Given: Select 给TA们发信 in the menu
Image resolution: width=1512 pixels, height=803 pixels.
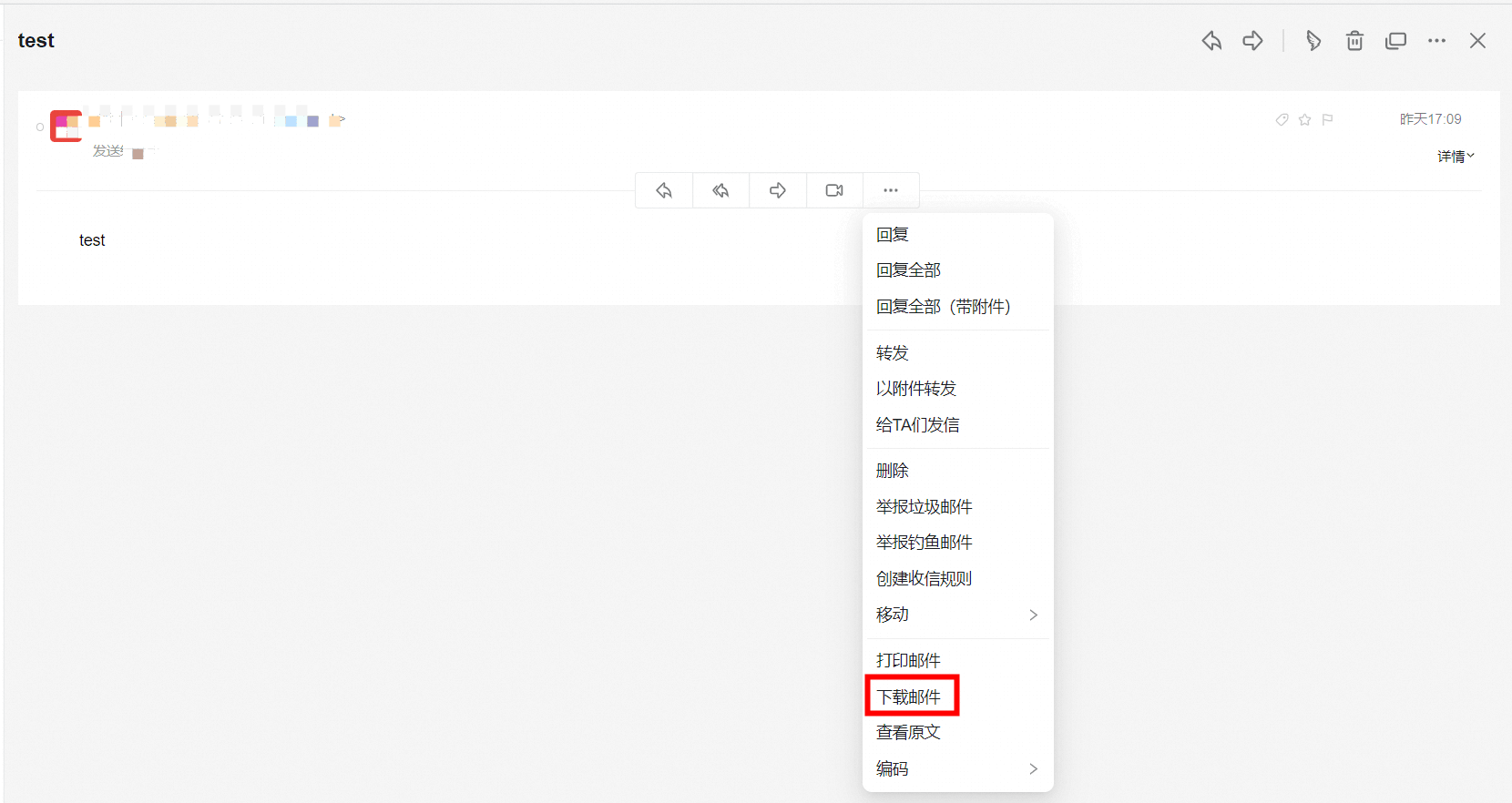Looking at the screenshot, I should click(958, 425).
